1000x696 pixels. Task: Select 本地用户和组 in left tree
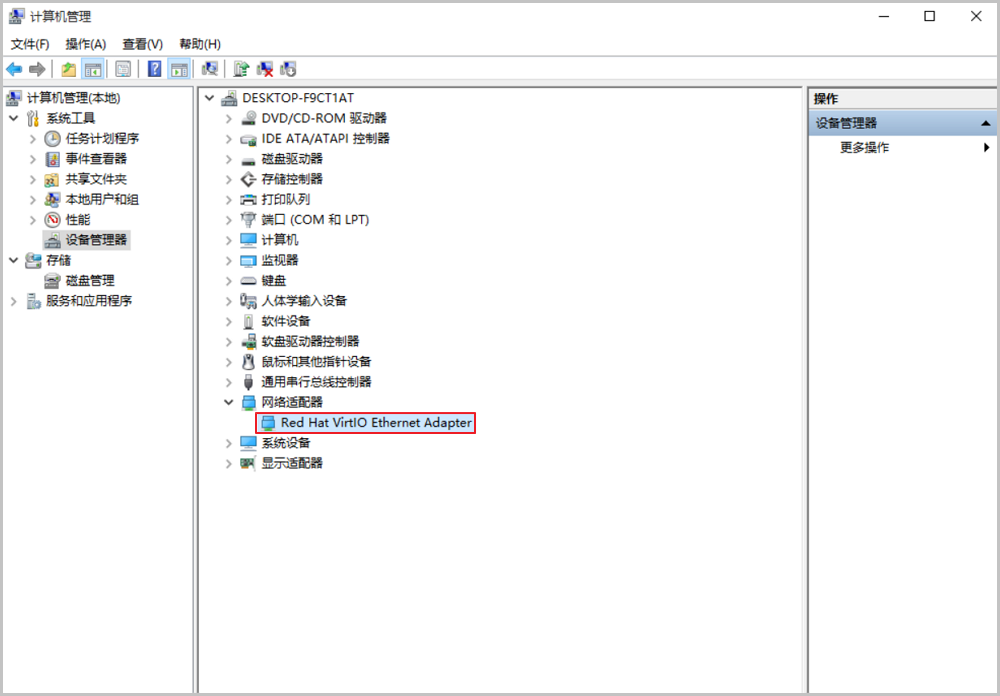click(x=102, y=200)
